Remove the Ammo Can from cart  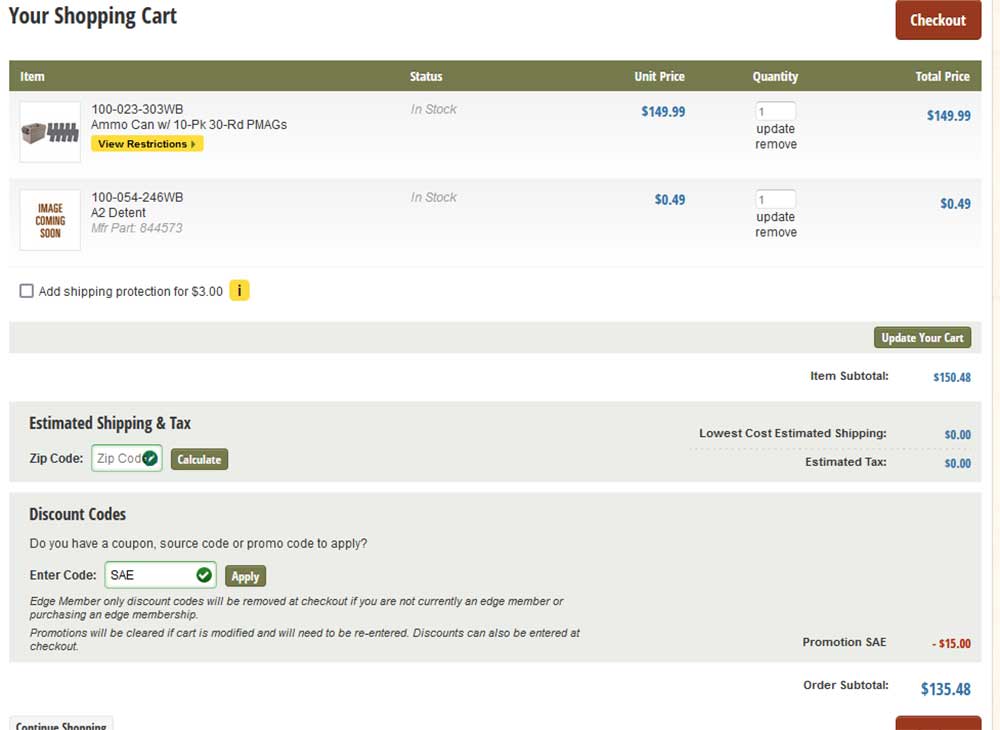776,145
